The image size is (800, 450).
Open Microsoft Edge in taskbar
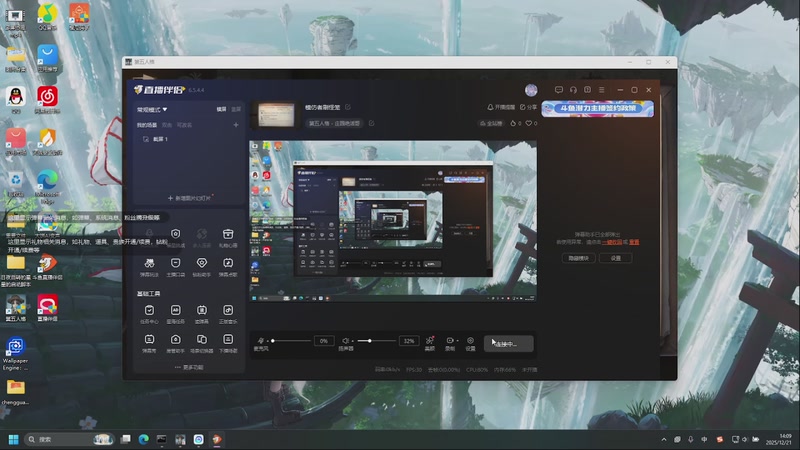pos(143,439)
